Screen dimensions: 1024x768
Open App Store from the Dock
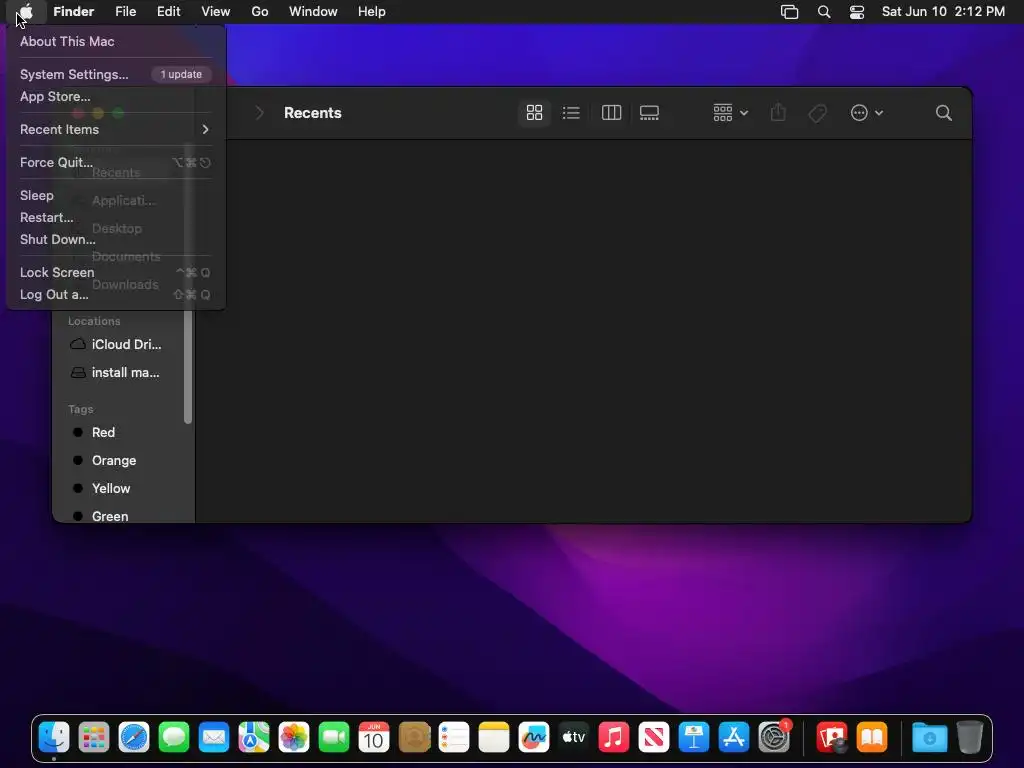[x=734, y=738]
